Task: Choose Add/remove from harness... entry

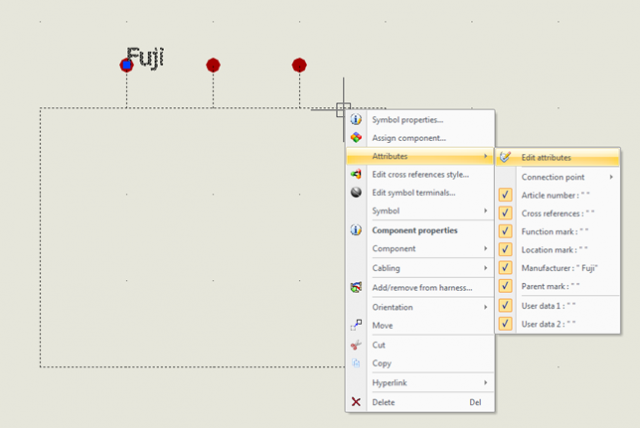Action: pyautogui.click(x=420, y=288)
